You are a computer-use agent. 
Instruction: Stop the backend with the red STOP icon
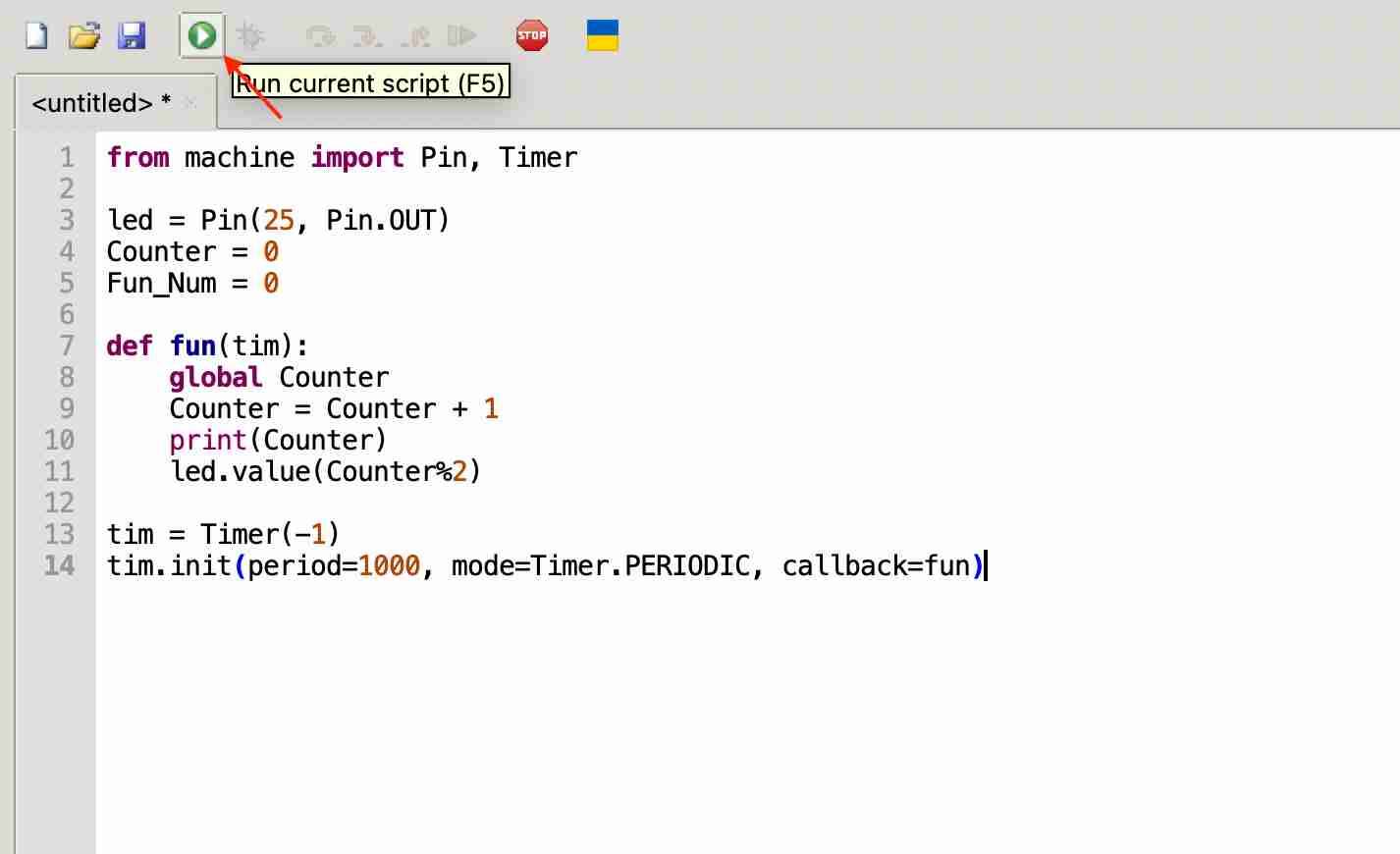click(532, 35)
